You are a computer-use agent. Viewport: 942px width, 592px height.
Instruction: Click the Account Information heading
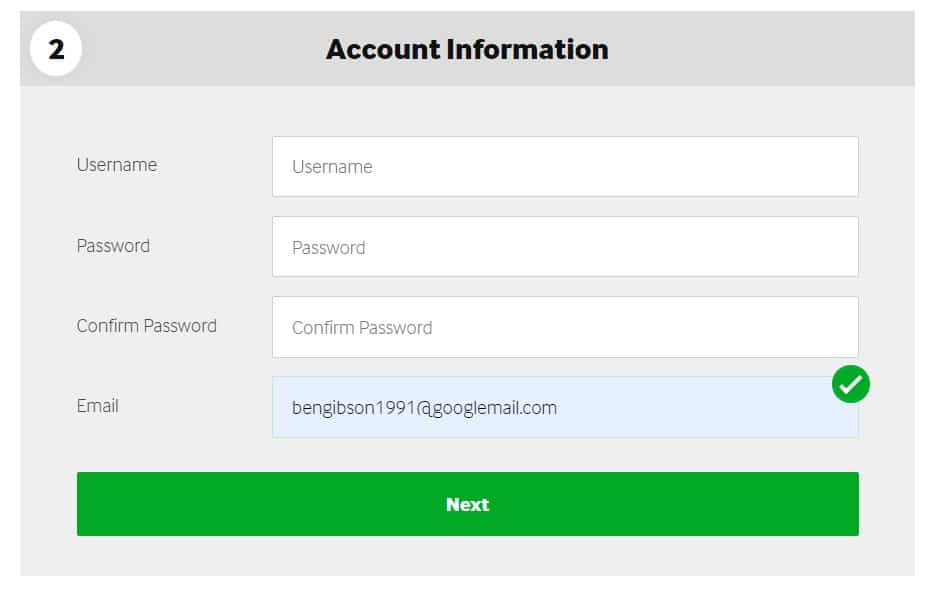467,49
